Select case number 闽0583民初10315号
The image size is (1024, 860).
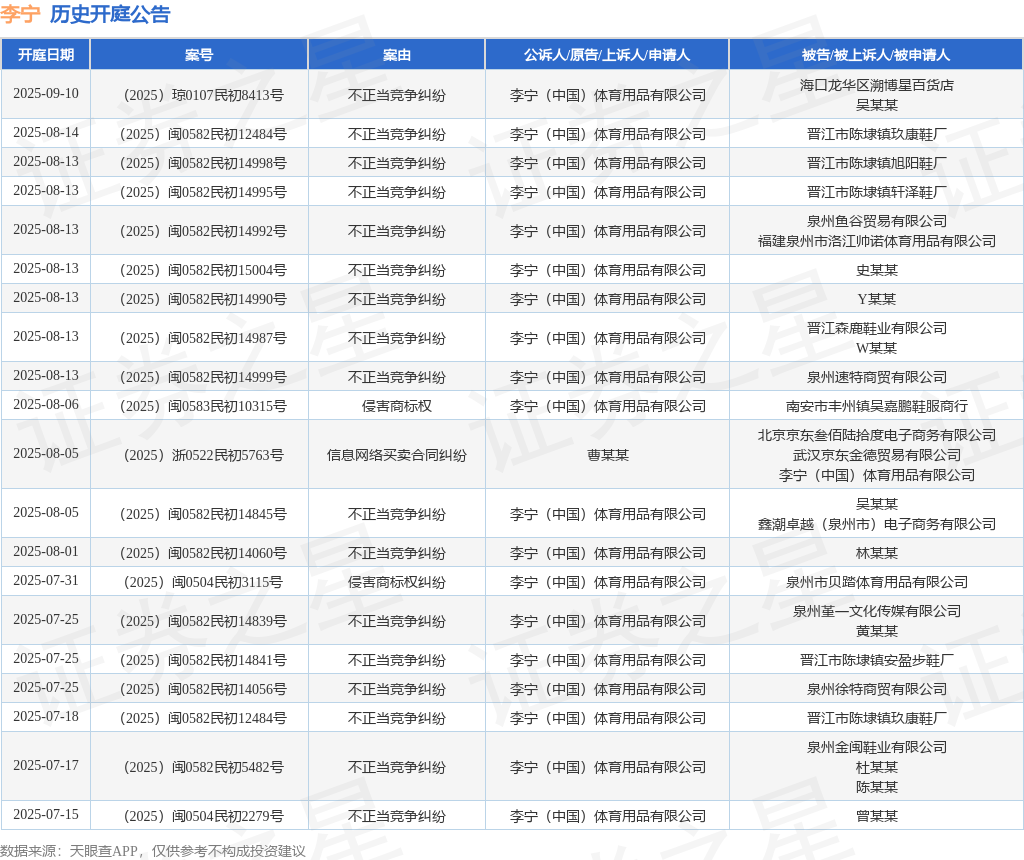203,406
